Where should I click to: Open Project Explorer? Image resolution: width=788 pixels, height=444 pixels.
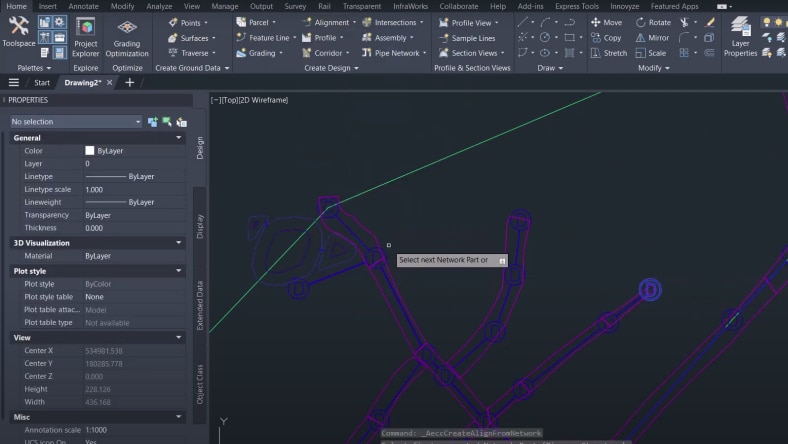click(x=85, y=37)
